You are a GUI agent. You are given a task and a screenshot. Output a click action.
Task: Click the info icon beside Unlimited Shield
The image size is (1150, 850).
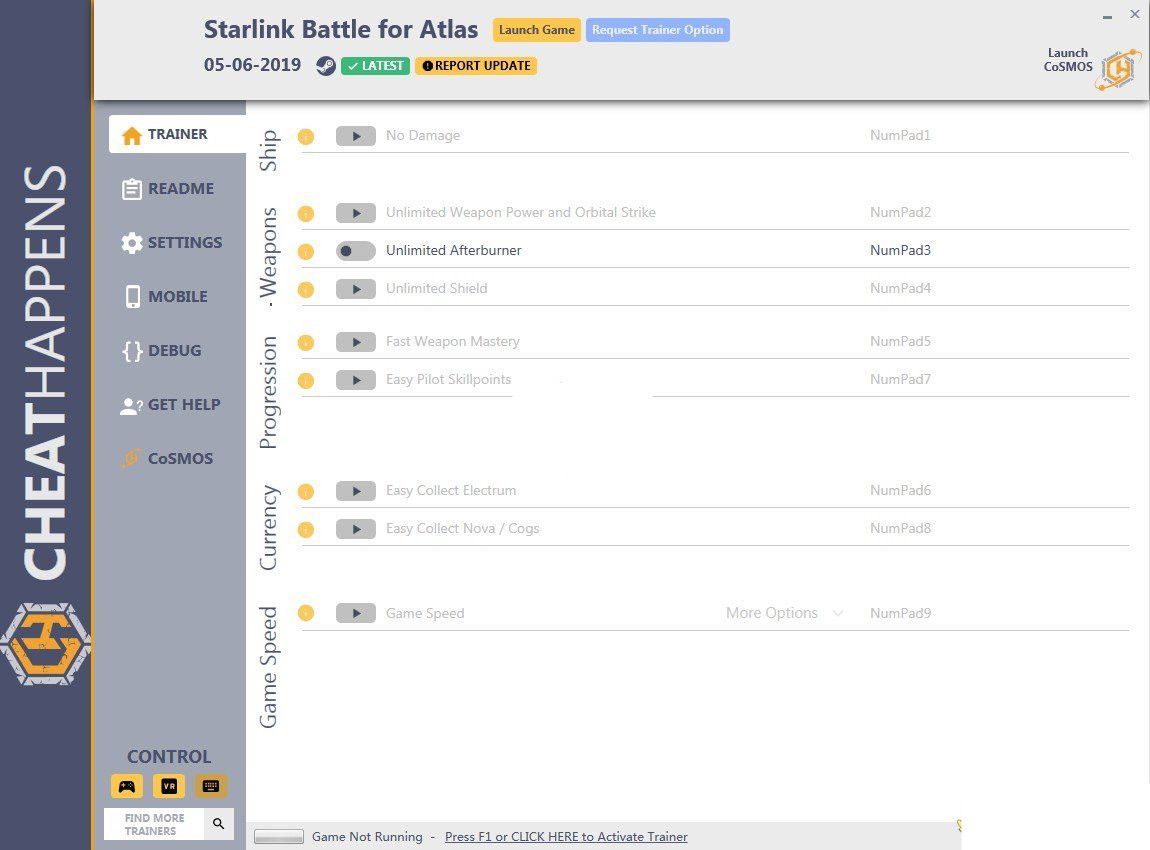tap(306, 290)
